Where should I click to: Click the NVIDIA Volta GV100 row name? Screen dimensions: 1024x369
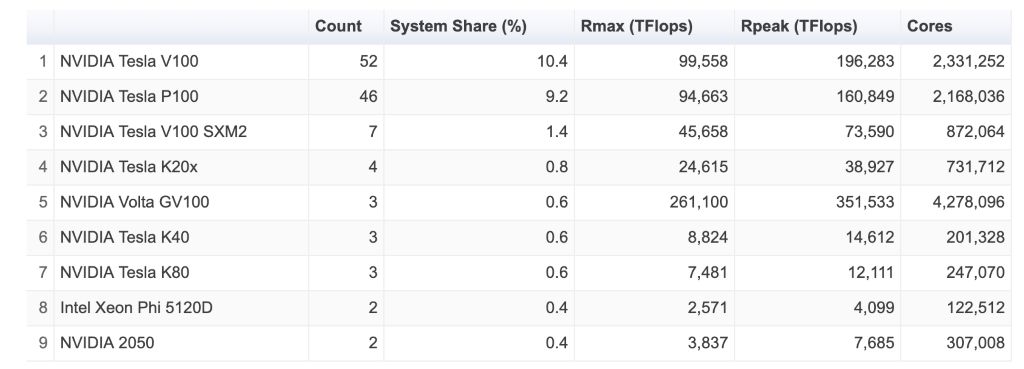tap(135, 202)
